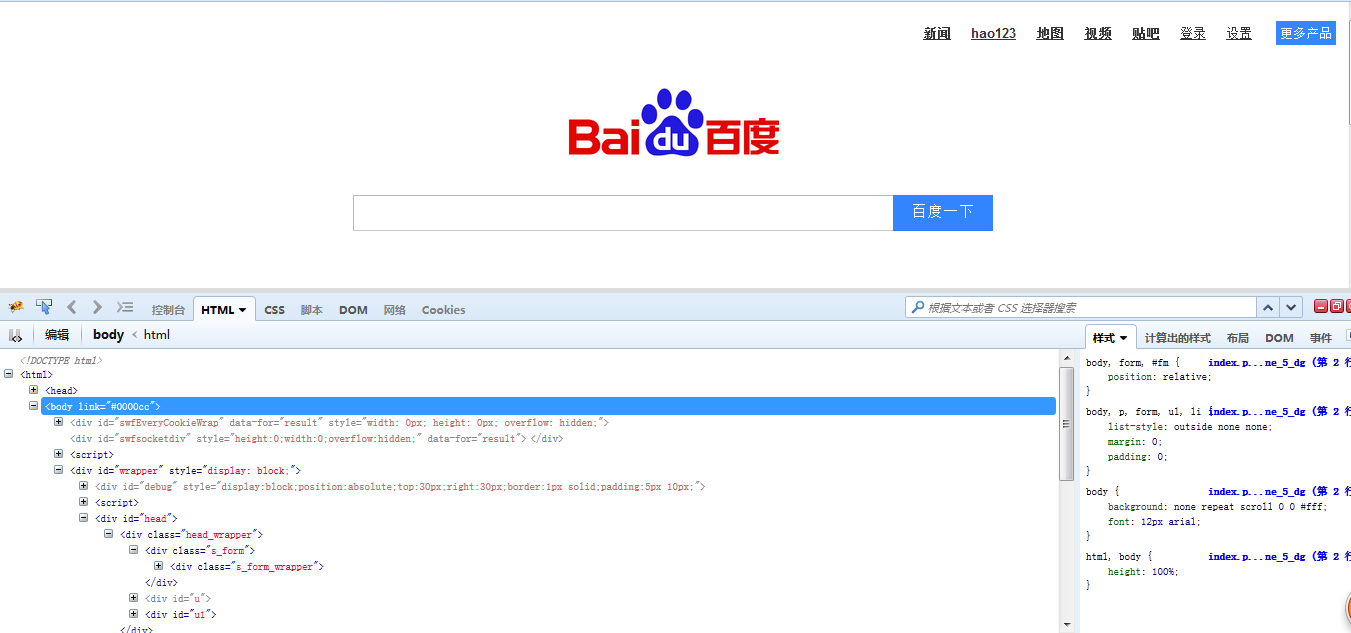Screen dimensions: 1351x633
Task: Click the "position: relative;" style declaration
Action: [x=1159, y=377]
